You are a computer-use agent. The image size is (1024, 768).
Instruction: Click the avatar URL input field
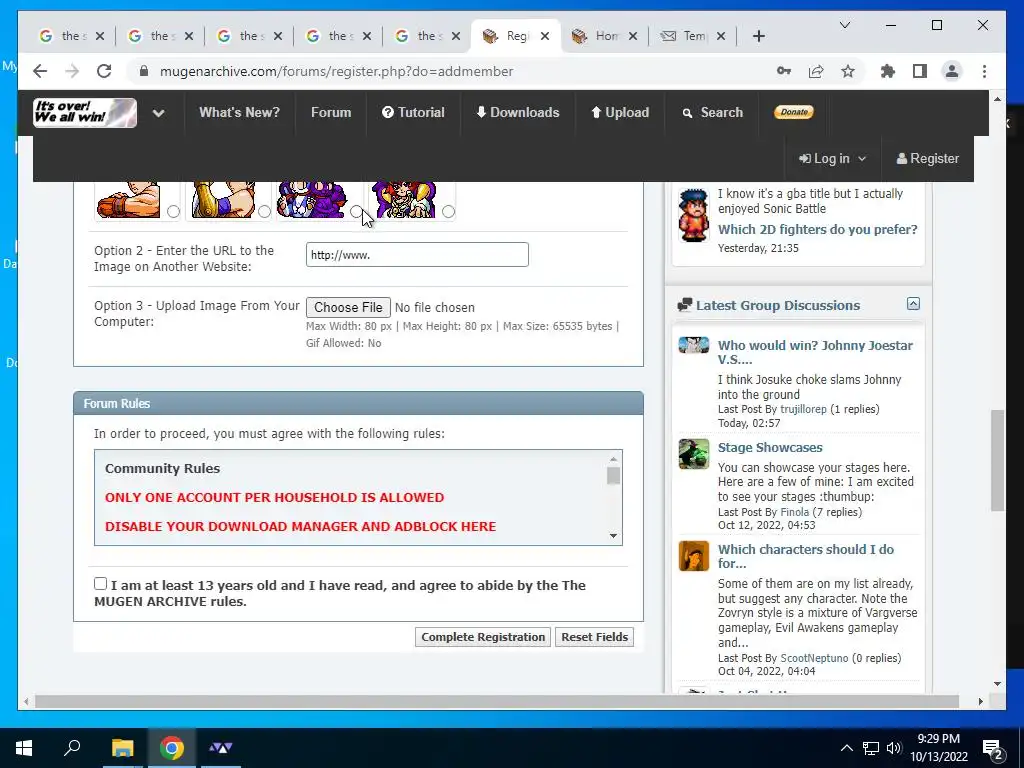(417, 255)
